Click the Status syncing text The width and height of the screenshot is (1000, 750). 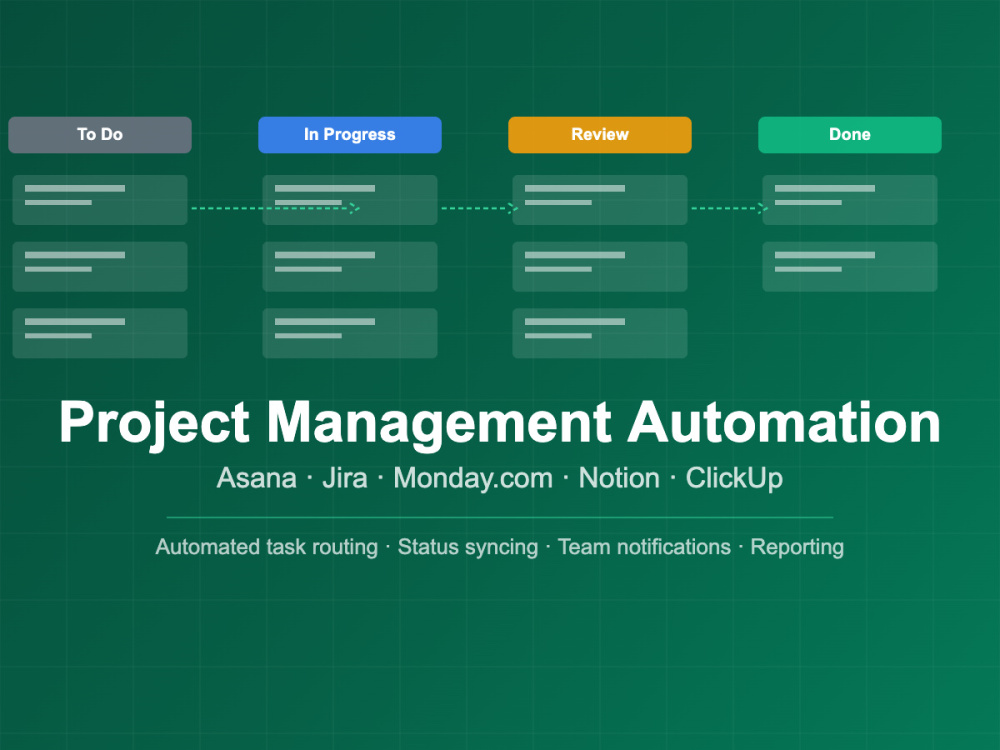point(468,547)
